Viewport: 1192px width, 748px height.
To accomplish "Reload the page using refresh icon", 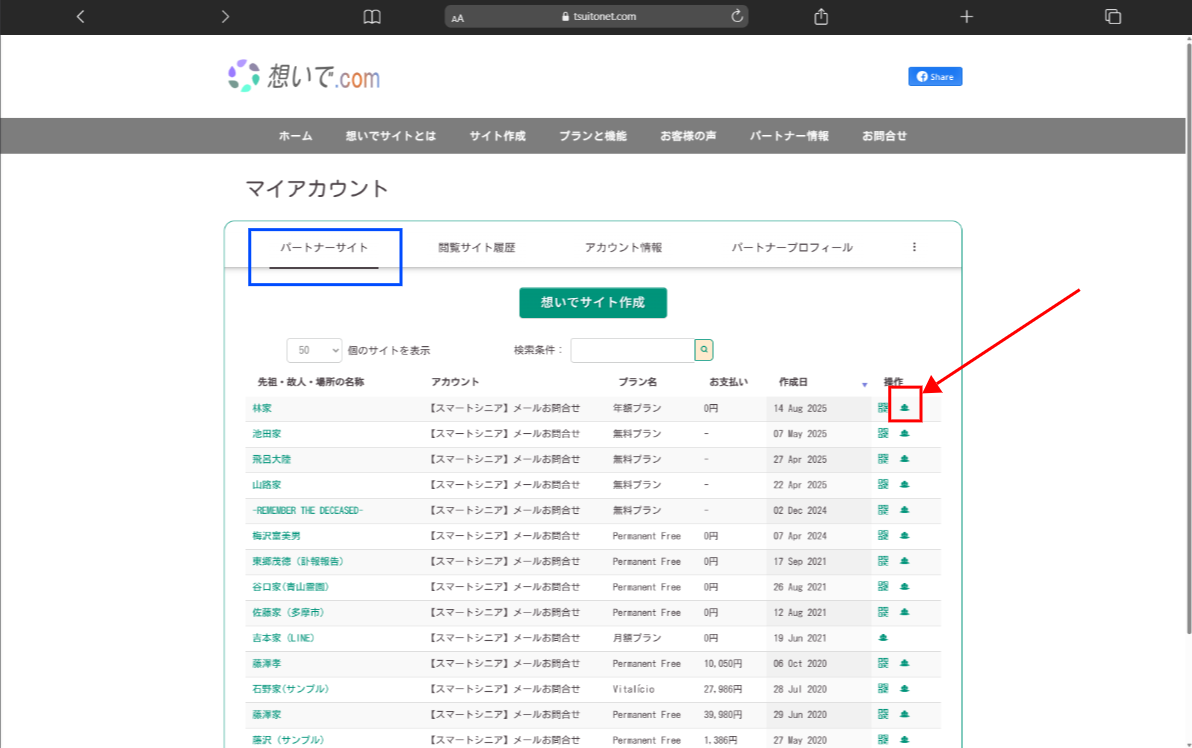I will (x=738, y=17).
